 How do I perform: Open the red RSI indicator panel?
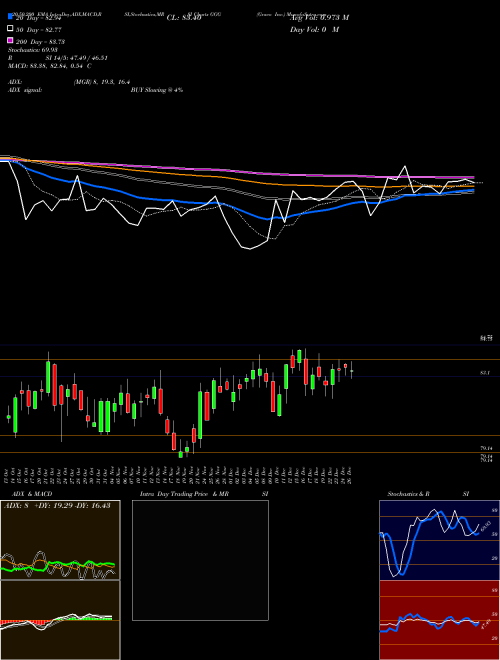coord(439,620)
